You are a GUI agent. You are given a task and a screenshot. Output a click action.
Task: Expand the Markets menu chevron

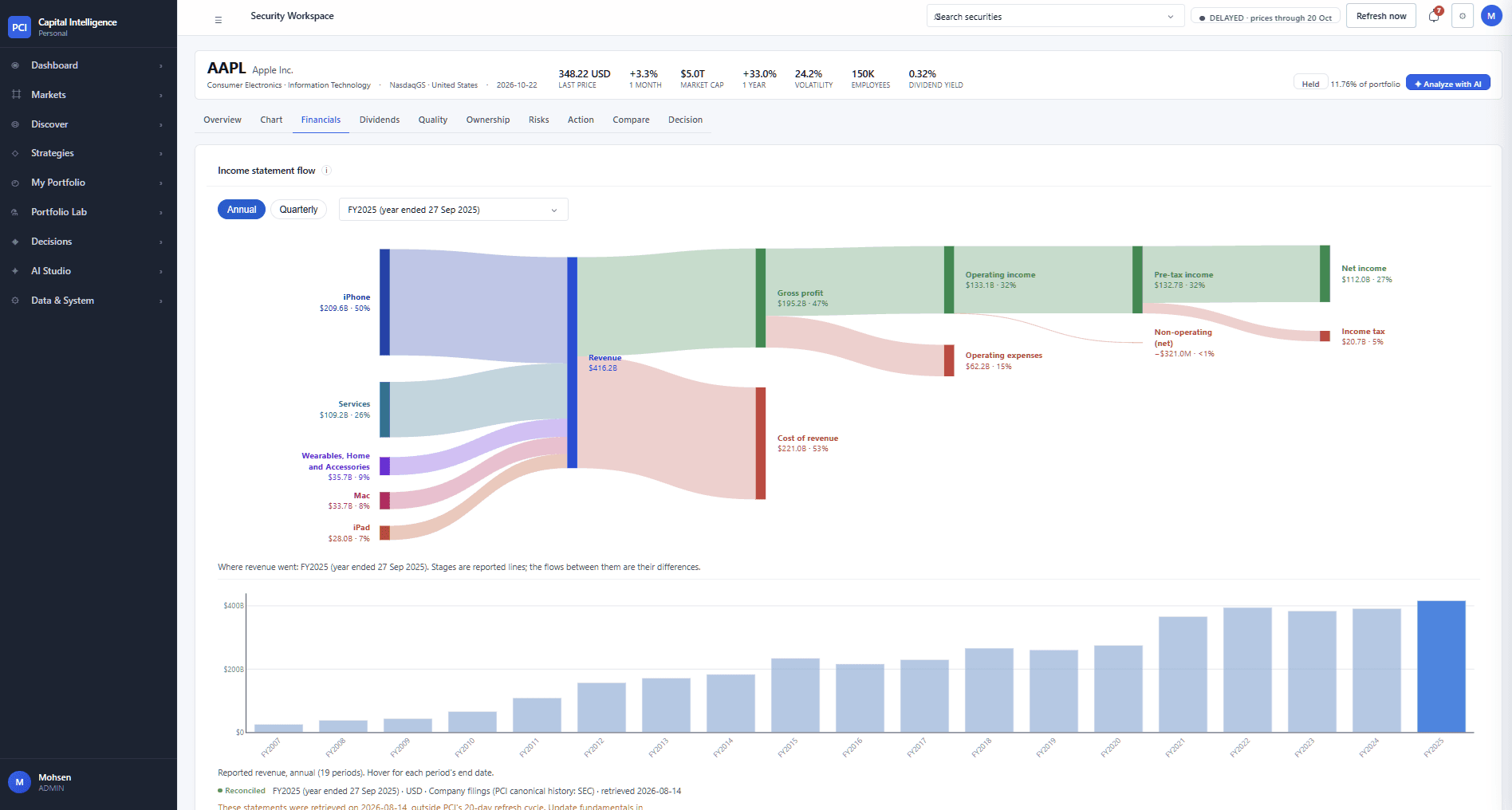point(161,96)
